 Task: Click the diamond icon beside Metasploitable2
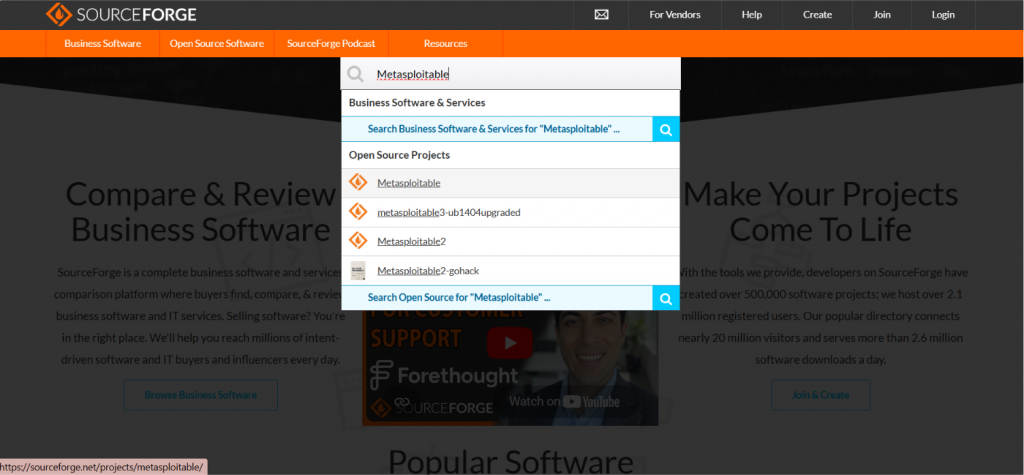point(358,241)
